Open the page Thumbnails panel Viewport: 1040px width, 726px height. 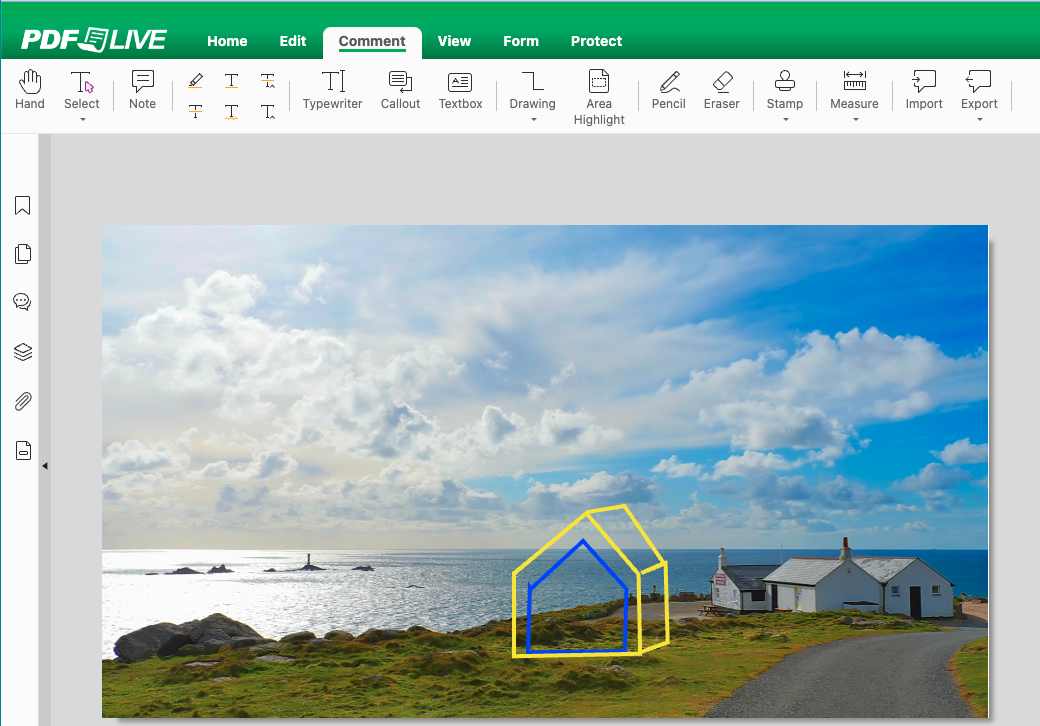click(x=22, y=253)
